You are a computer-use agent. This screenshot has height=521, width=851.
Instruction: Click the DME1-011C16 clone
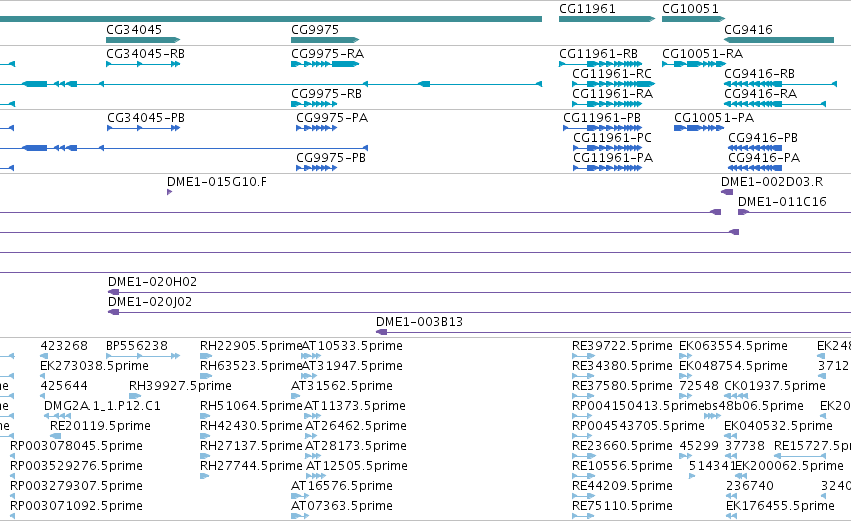point(795,212)
